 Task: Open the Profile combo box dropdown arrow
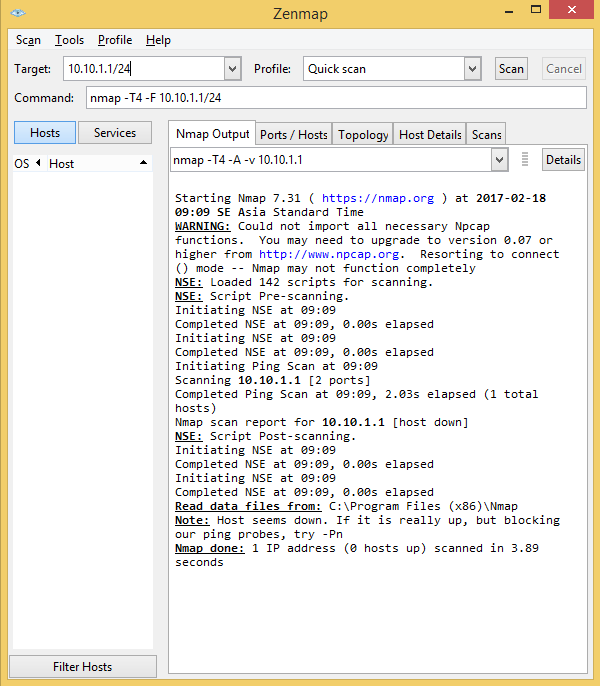tap(472, 69)
